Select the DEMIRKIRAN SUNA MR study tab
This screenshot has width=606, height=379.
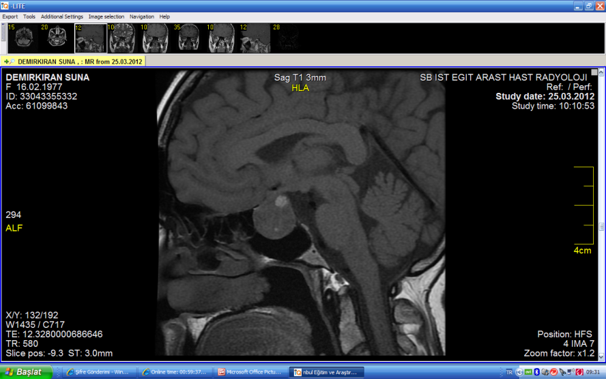(73, 61)
